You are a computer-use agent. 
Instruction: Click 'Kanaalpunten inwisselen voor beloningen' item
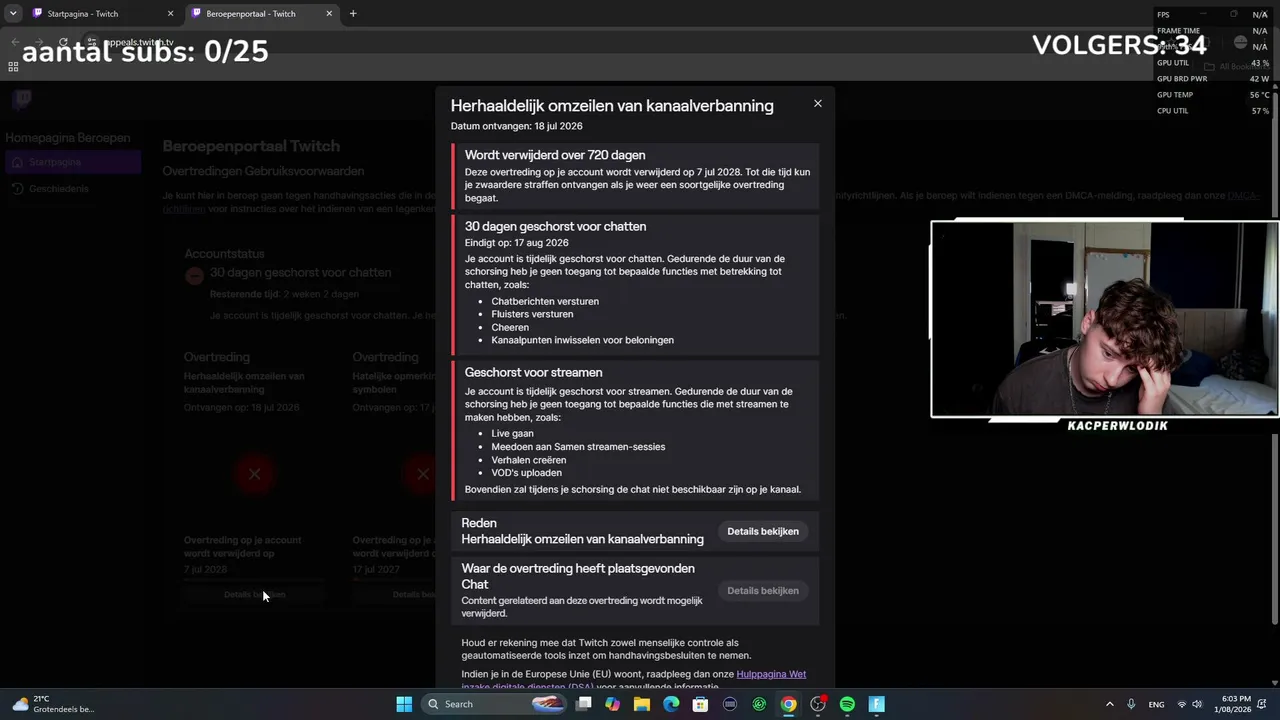582,340
